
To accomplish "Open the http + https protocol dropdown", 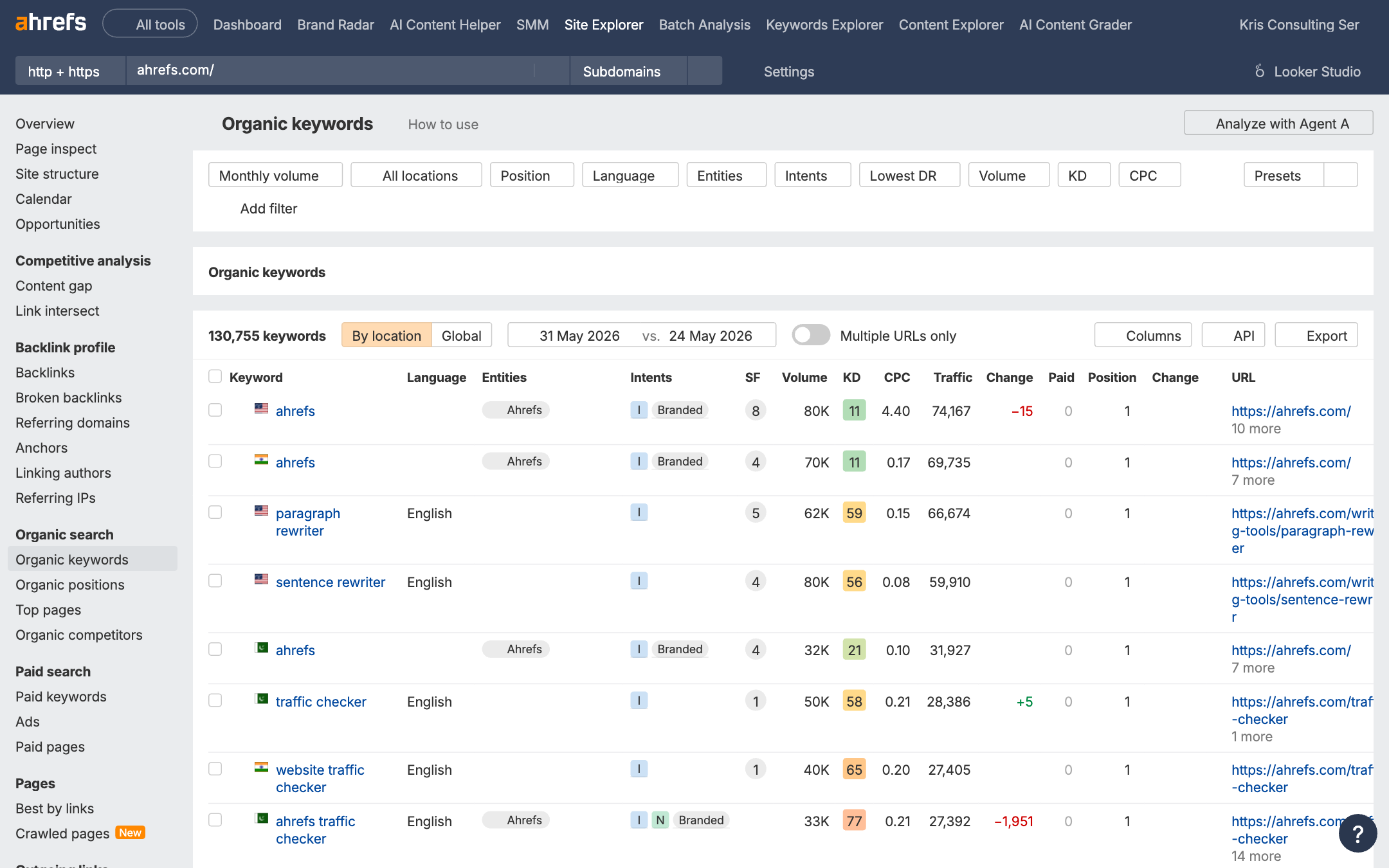I will (70, 71).
